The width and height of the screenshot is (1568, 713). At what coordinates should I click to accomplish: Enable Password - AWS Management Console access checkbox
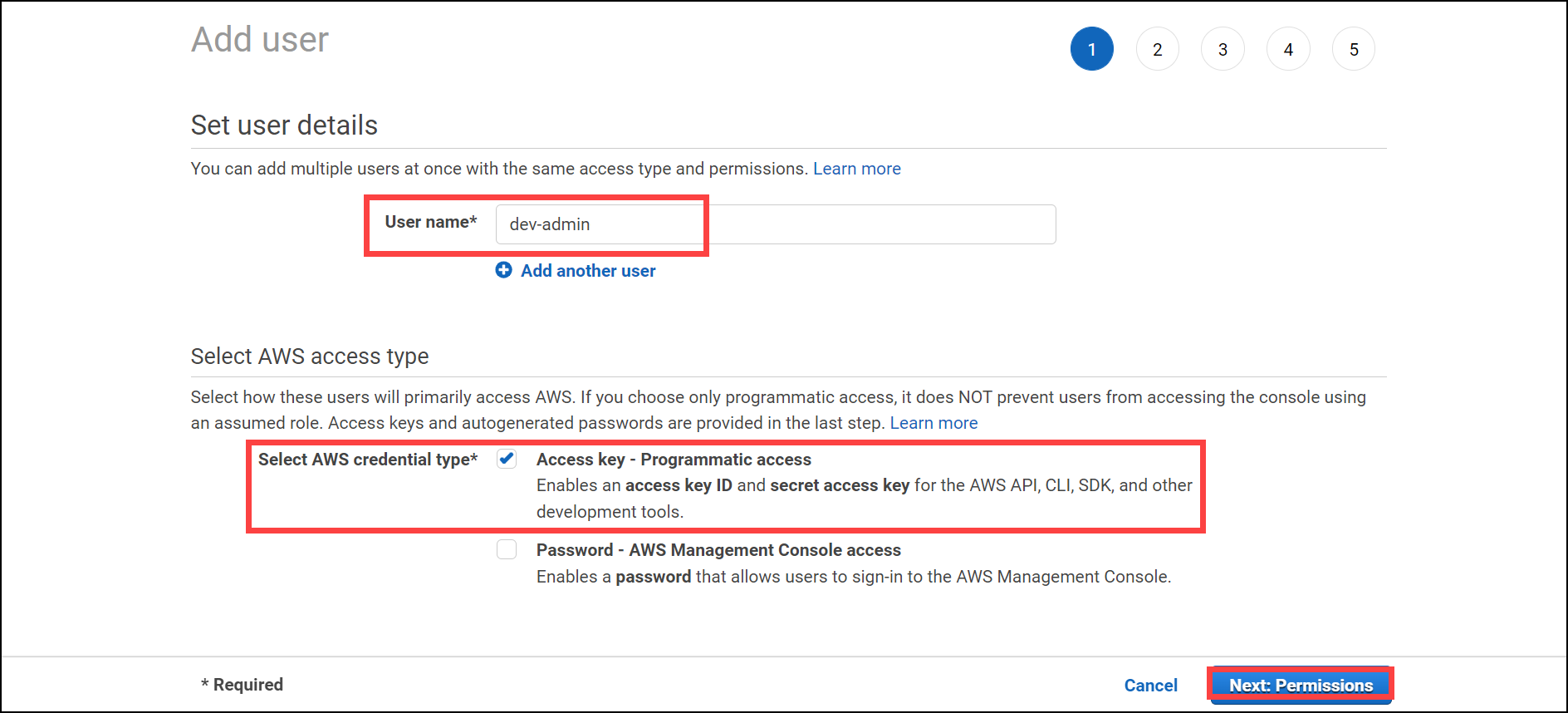[507, 549]
